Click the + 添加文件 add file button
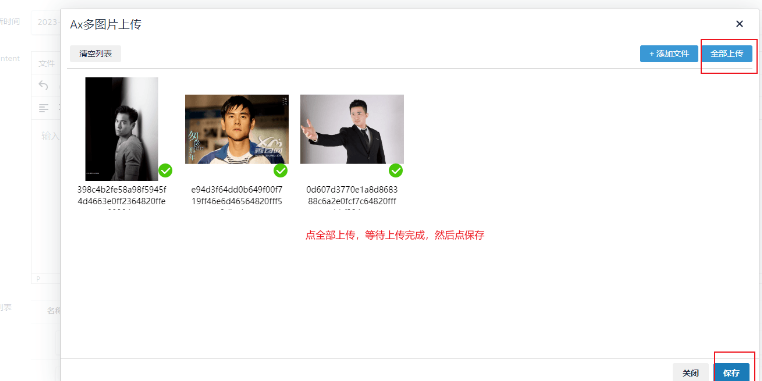762x381 pixels. point(669,53)
